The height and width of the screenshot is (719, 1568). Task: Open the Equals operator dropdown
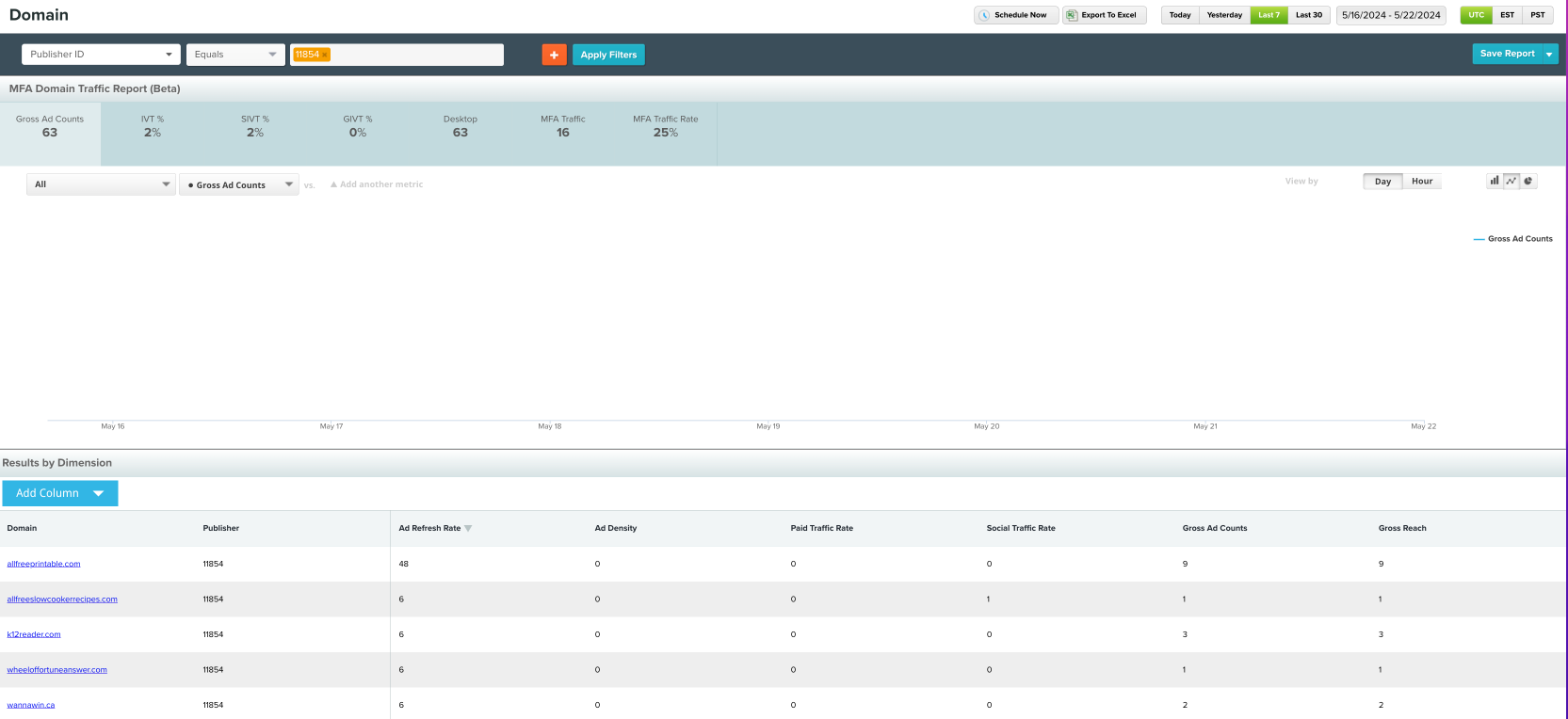pos(235,55)
